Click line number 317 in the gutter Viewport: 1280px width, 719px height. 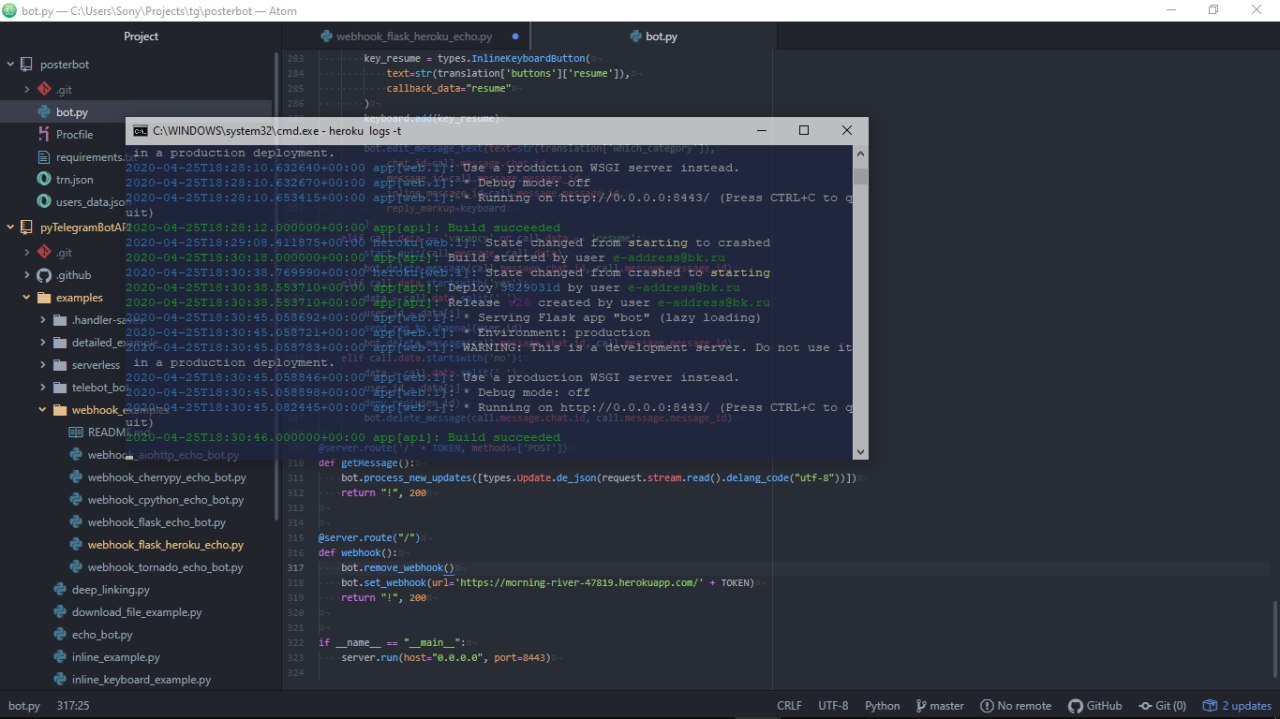point(296,567)
